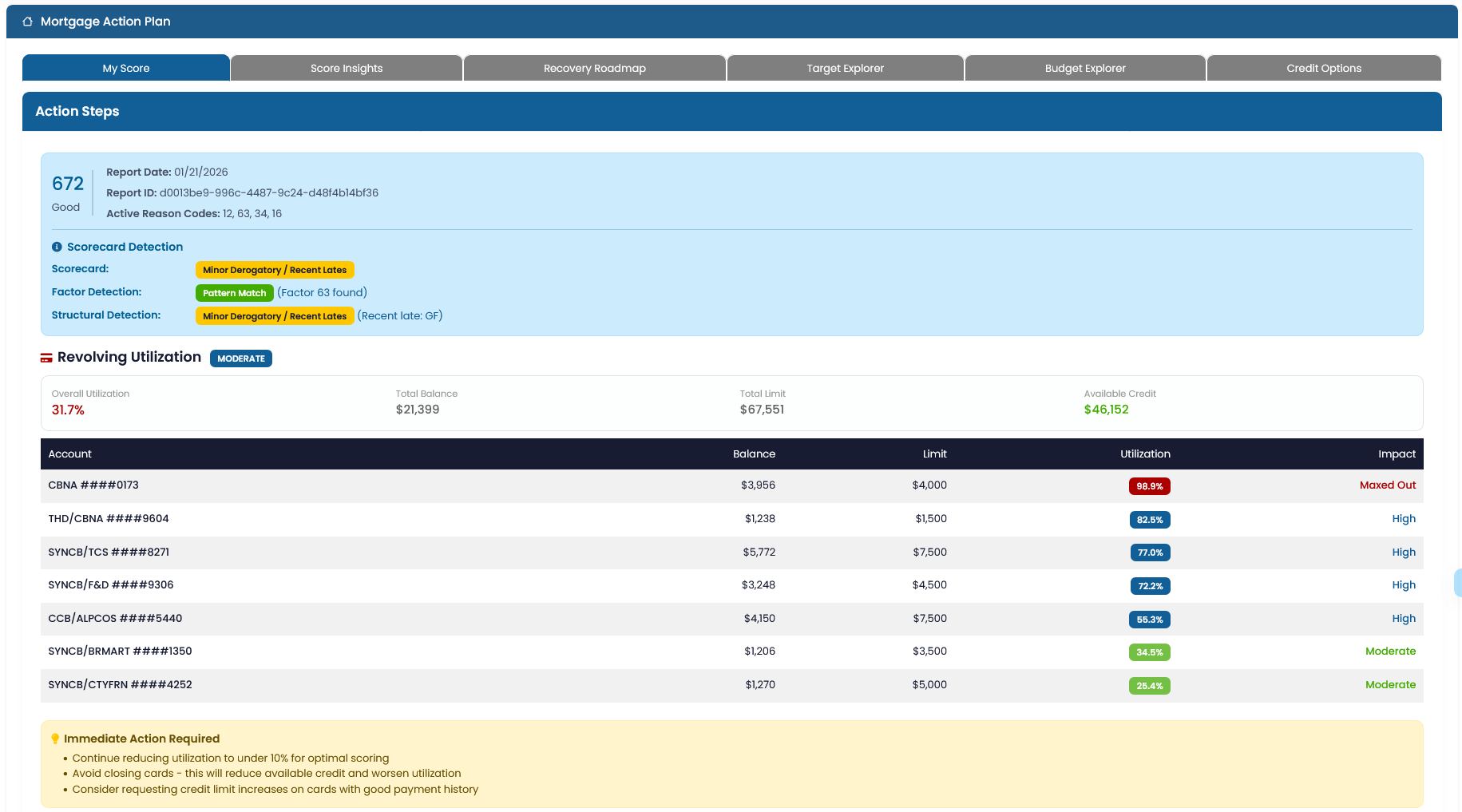This screenshot has height=812, width=1462.
Task: Open the Recovery Roadmap tab
Action: (x=594, y=68)
